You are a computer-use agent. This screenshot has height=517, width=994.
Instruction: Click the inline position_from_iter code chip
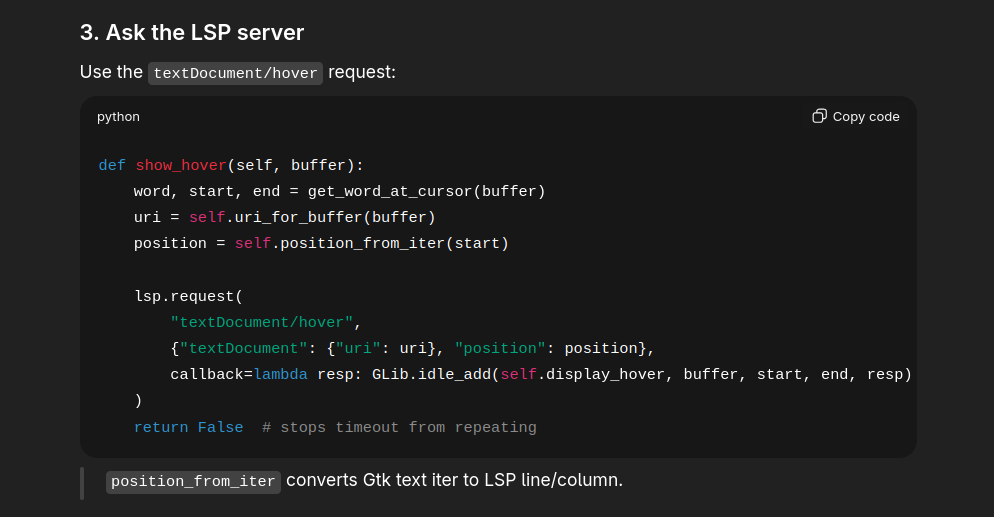[x=193, y=481]
